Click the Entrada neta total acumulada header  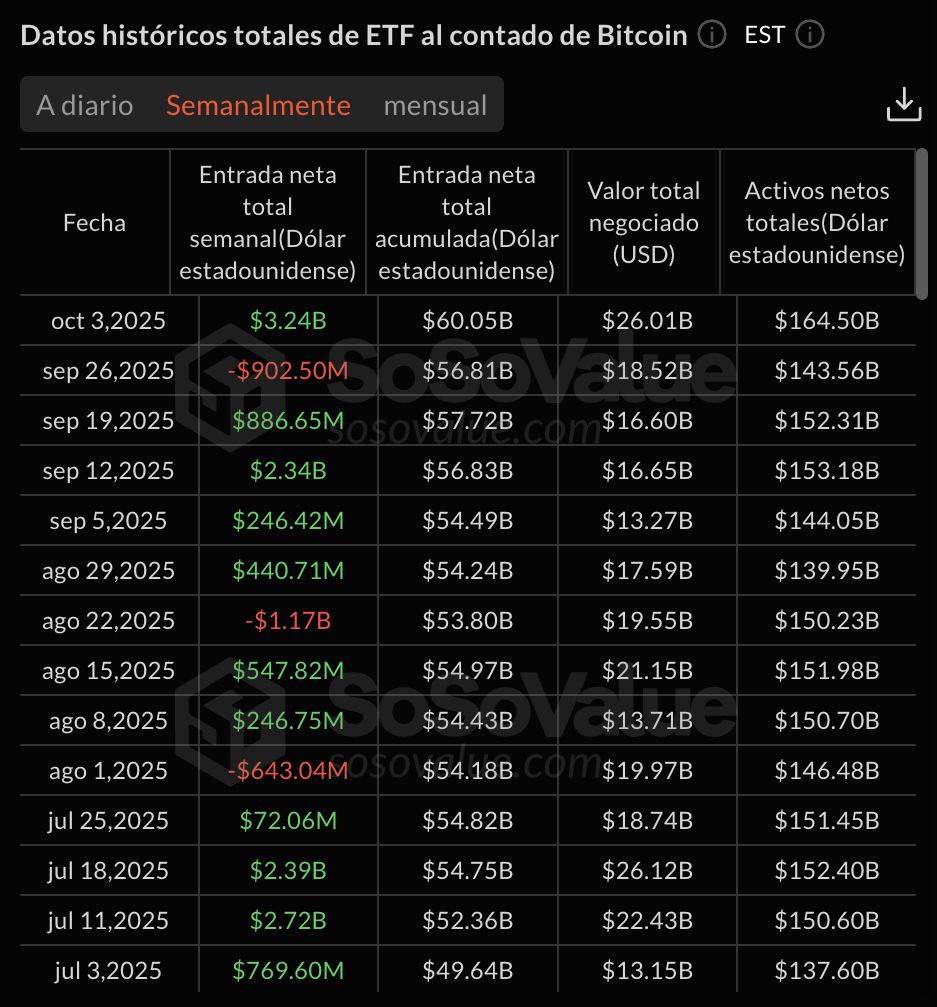tap(466, 222)
